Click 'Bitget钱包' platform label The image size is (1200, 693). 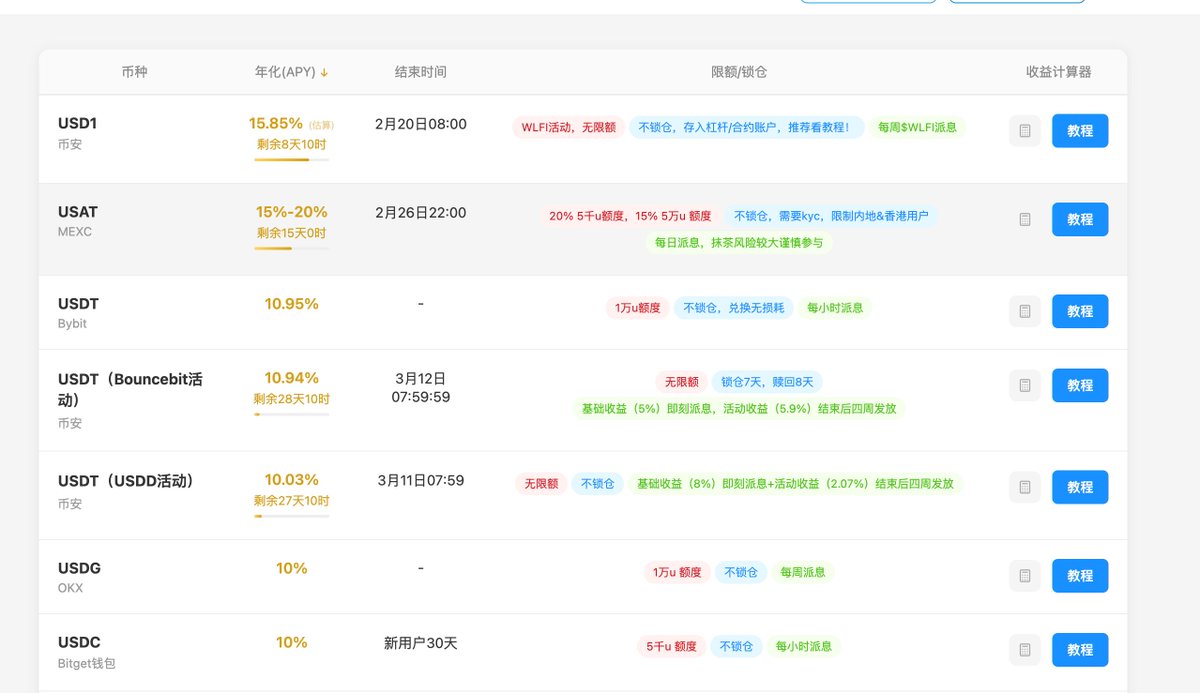[x=87, y=663]
